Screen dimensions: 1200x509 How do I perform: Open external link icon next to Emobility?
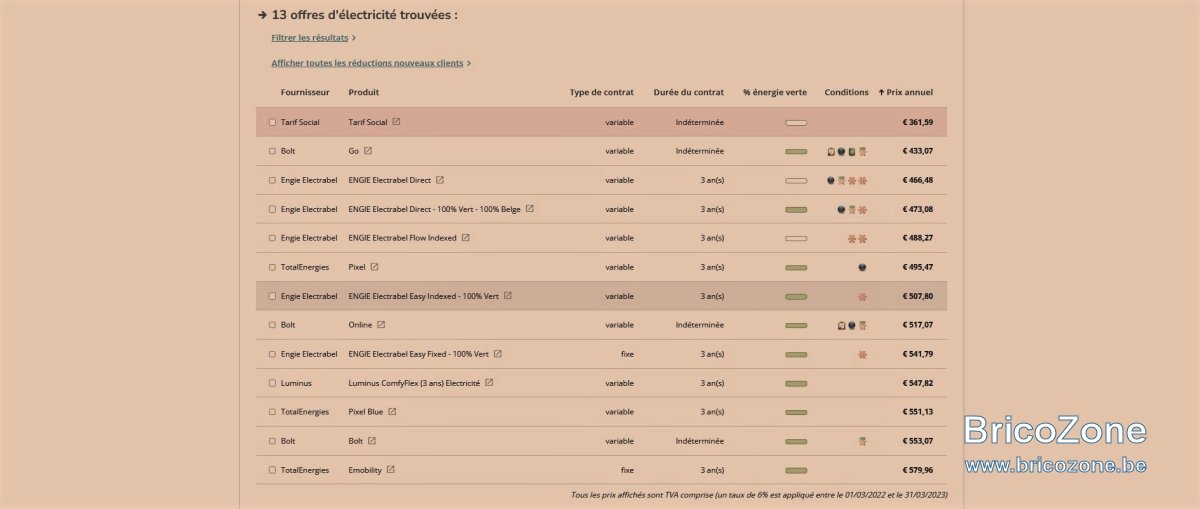pyautogui.click(x=390, y=470)
